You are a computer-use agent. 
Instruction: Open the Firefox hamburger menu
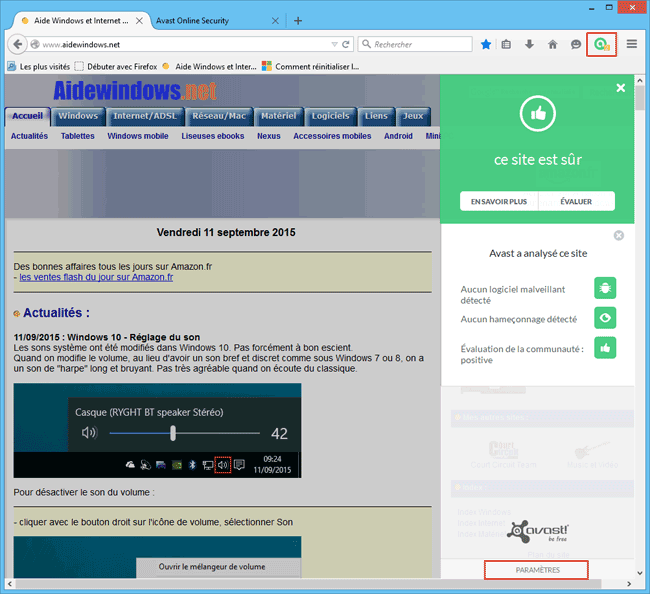631,44
